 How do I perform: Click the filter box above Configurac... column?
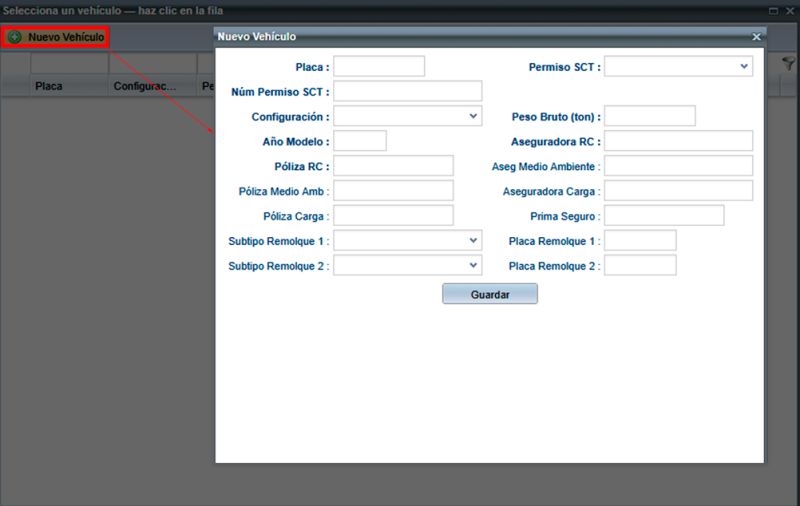coord(153,64)
